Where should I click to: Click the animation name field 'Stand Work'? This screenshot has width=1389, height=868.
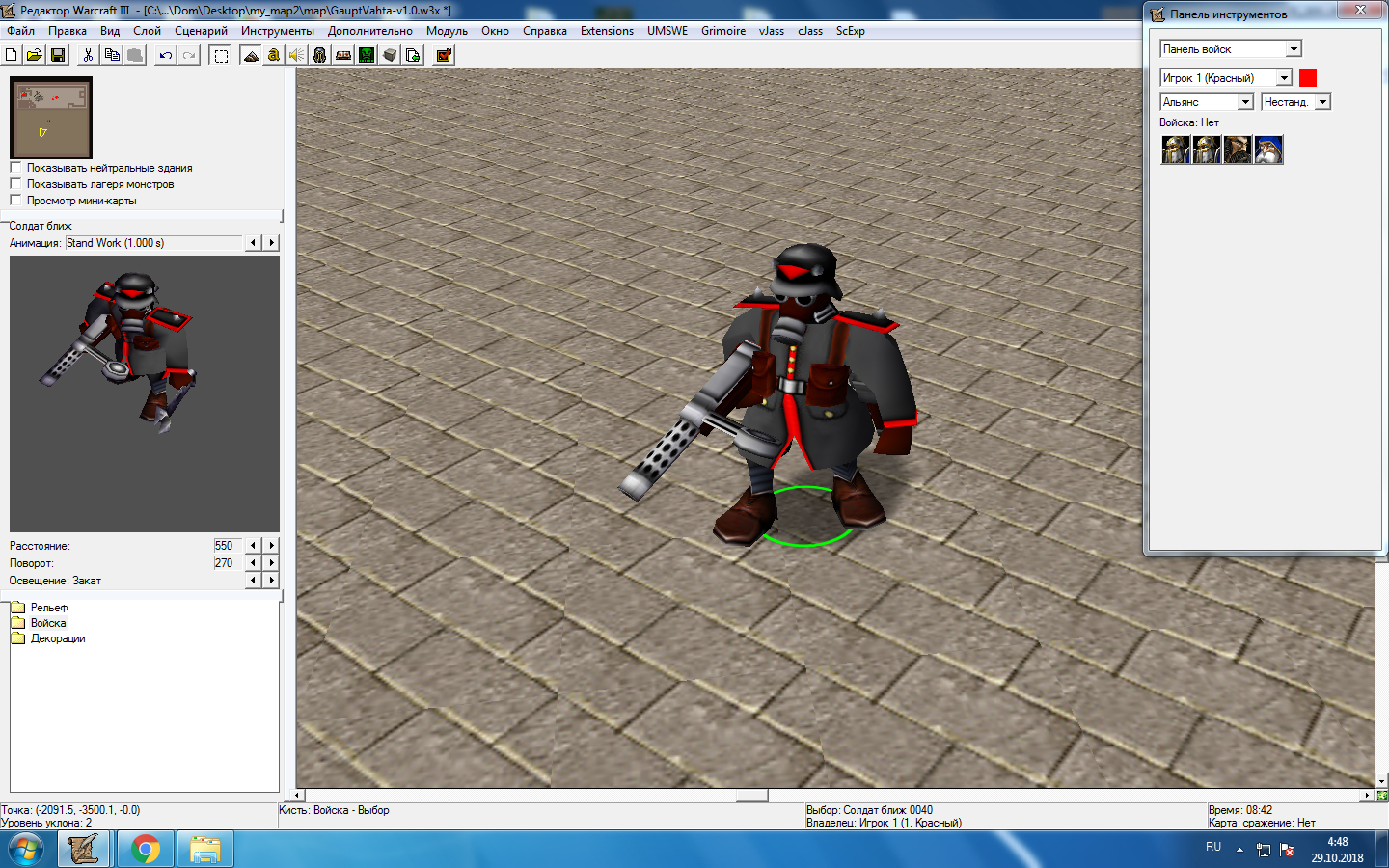coord(153,243)
